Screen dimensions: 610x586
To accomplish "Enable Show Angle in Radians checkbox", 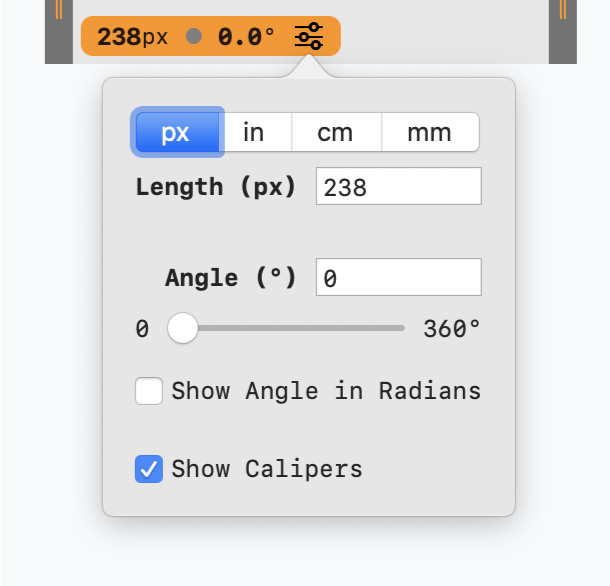I will tap(149, 391).
